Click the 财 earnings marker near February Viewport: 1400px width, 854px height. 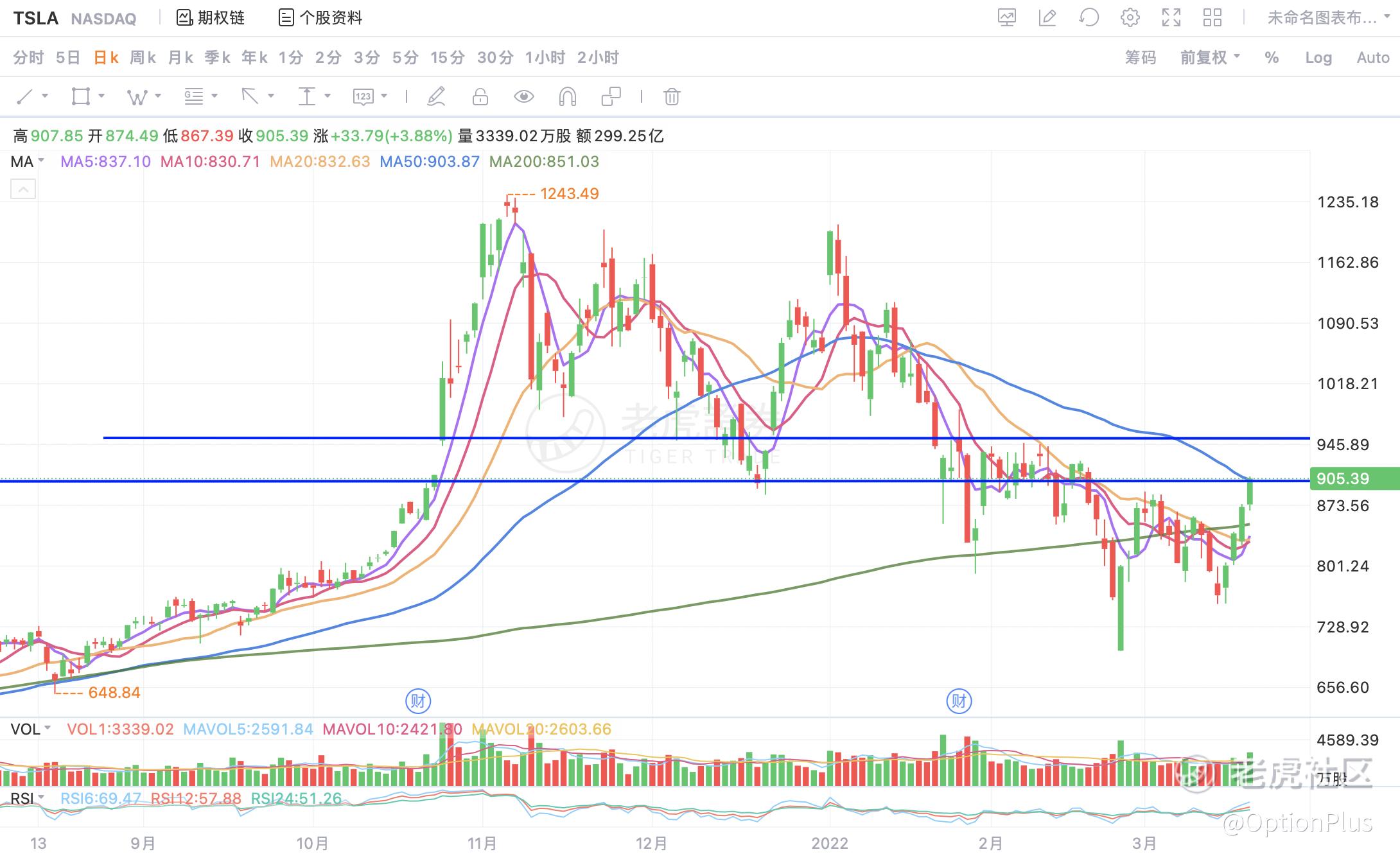pos(959,701)
